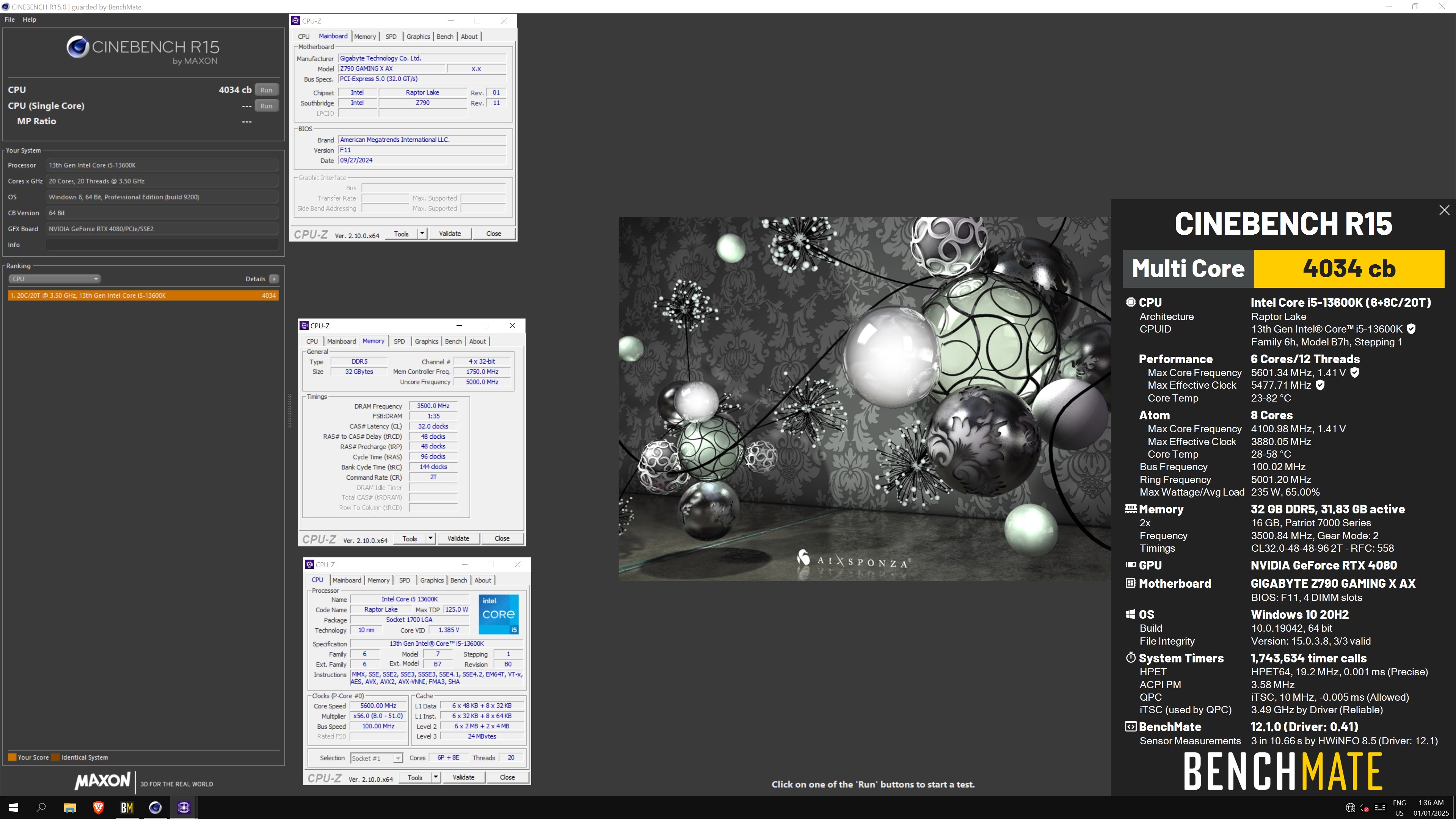Open the Cinebench File menu

[x=9, y=20]
